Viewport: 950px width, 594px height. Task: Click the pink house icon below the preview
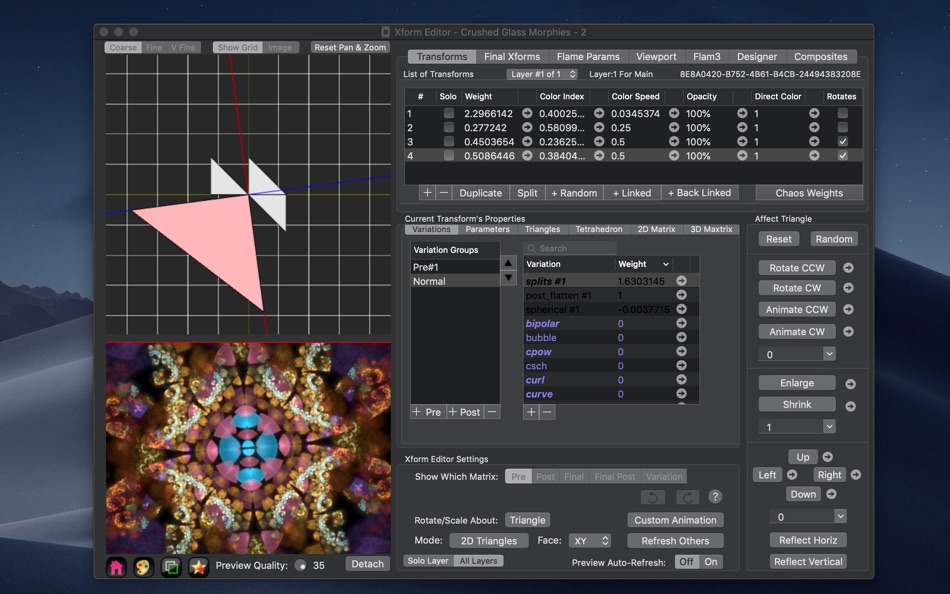point(117,567)
